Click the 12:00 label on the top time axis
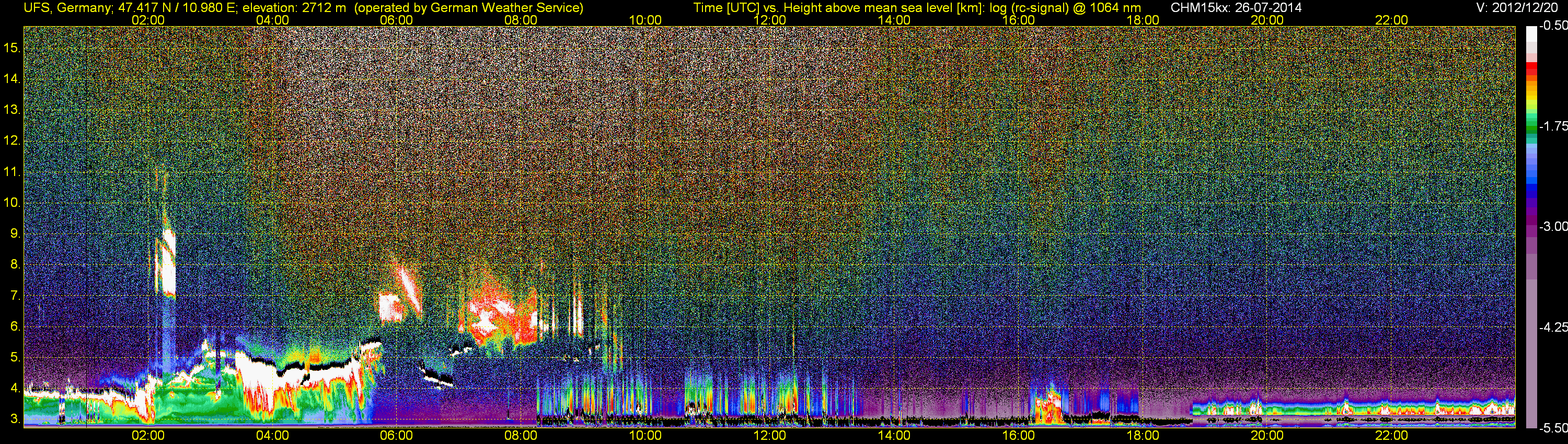The width and height of the screenshot is (1568, 444). pos(769,20)
